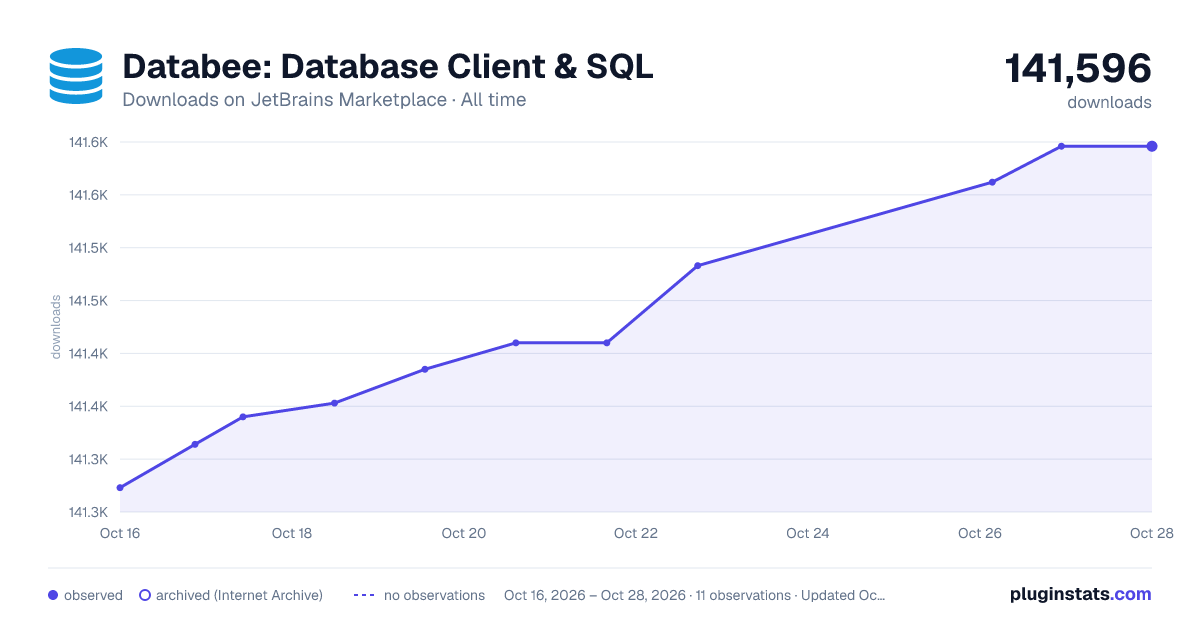
Task: Click the 'Oct 16, 2026 – Oct 28, 2026' date range
Action: [x=595, y=595]
